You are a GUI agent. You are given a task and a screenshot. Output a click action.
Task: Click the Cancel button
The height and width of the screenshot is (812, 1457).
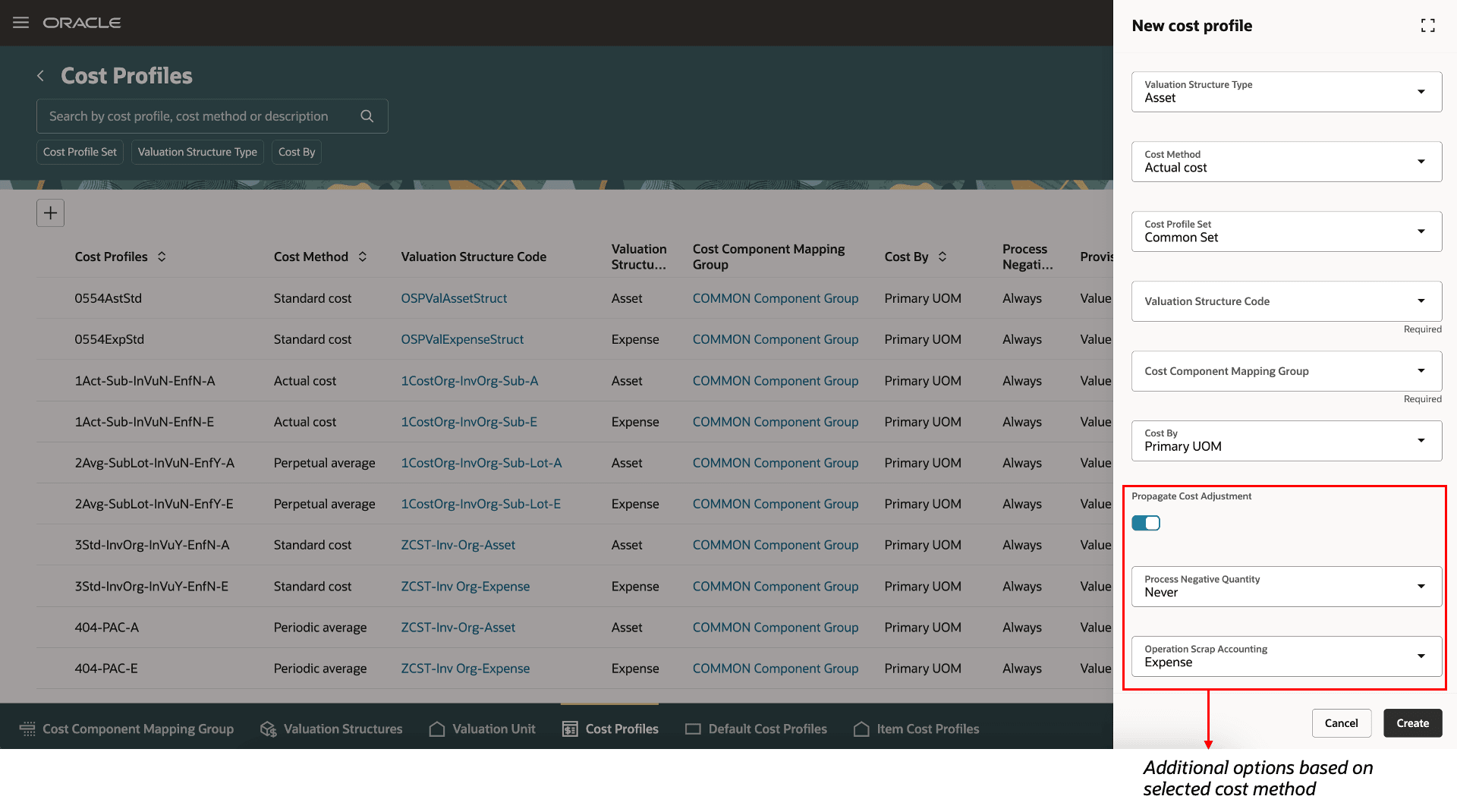(x=1341, y=723)
